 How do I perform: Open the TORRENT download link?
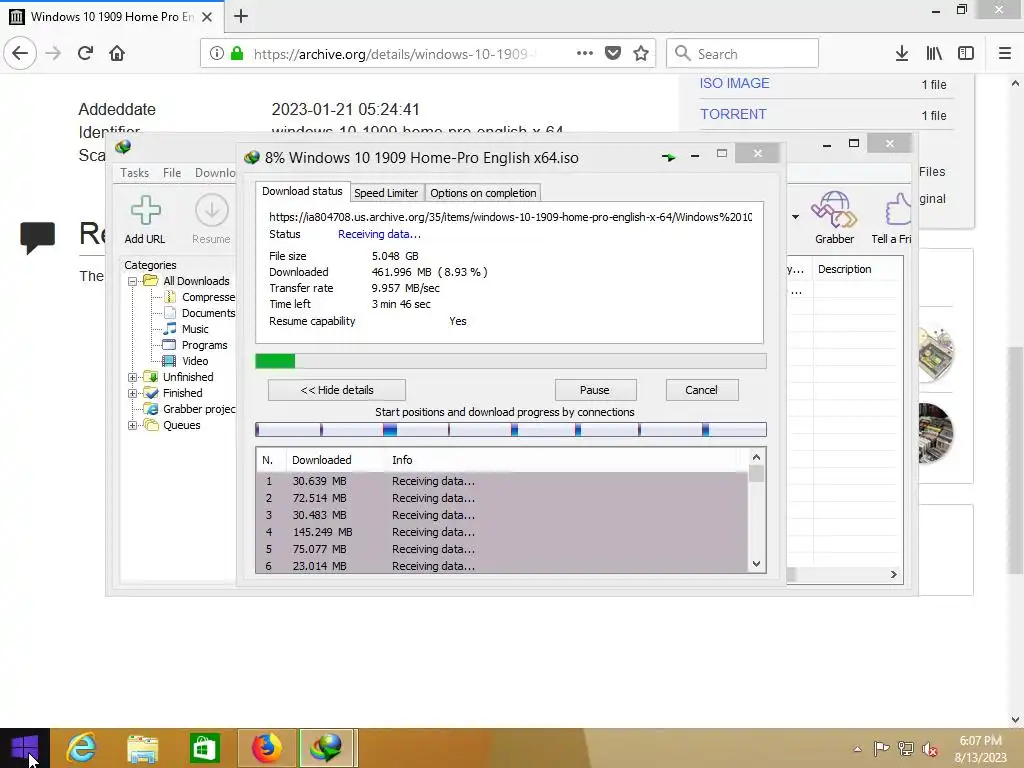point(733,114)
